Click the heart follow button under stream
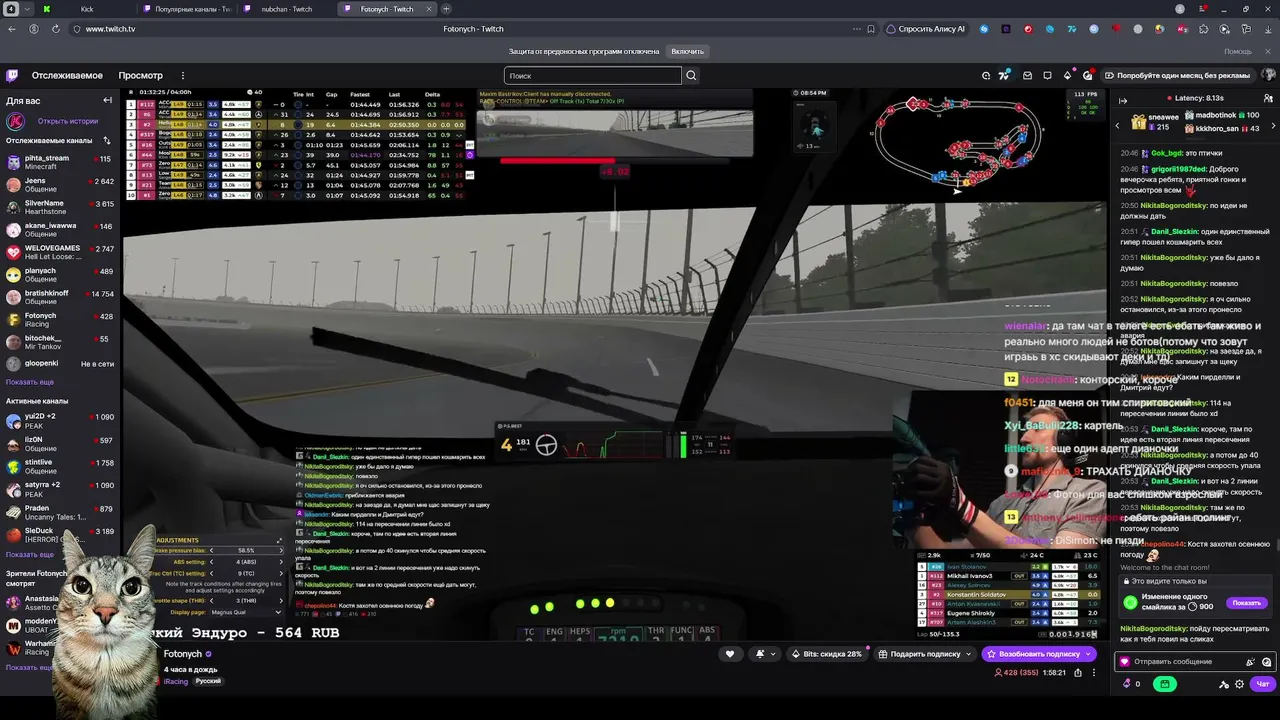This screenshot has width=1280, height=720. point(729,654)
